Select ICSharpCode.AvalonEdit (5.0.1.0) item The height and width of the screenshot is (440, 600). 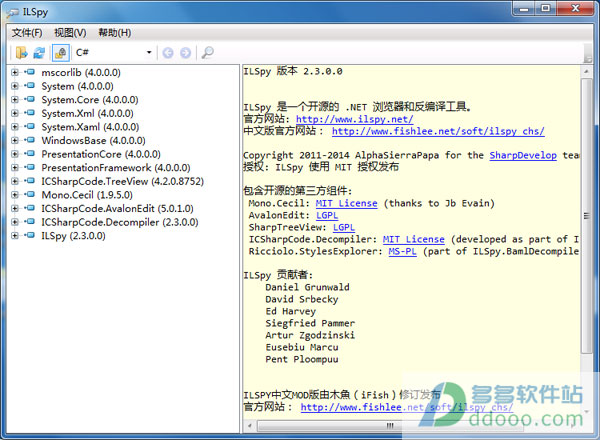click(117, 209)
